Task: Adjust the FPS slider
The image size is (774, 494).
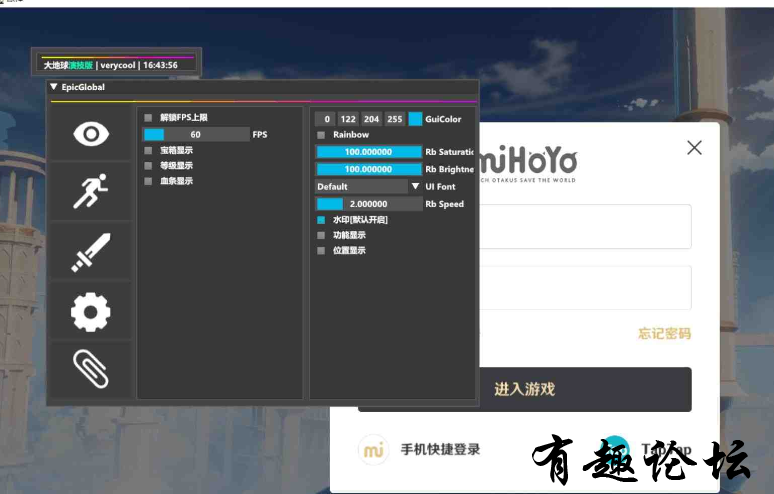Action: pyautogui.click(x=196, y=135)
